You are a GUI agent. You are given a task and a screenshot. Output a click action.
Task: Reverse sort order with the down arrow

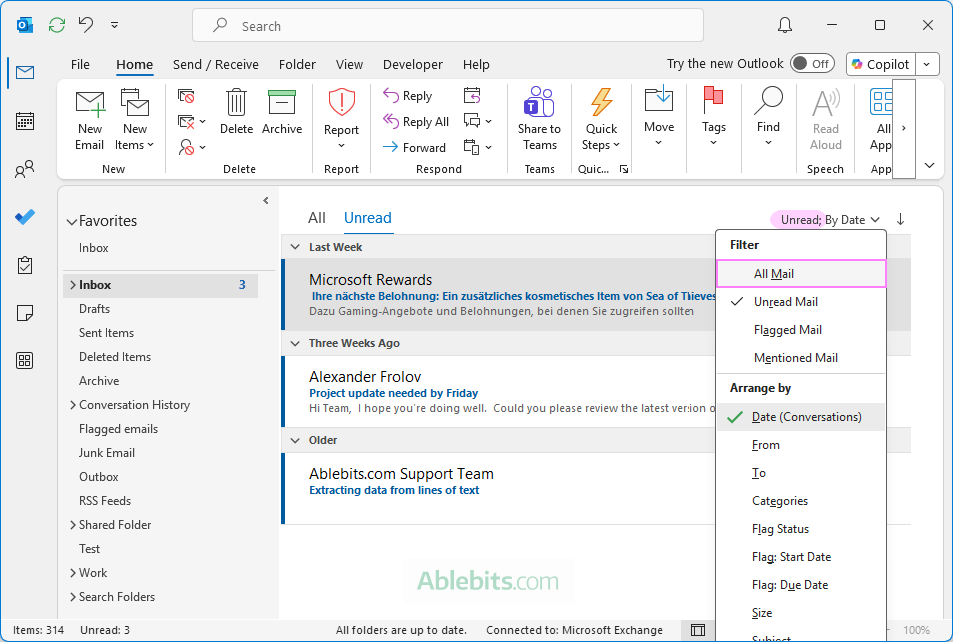[900, 219]
